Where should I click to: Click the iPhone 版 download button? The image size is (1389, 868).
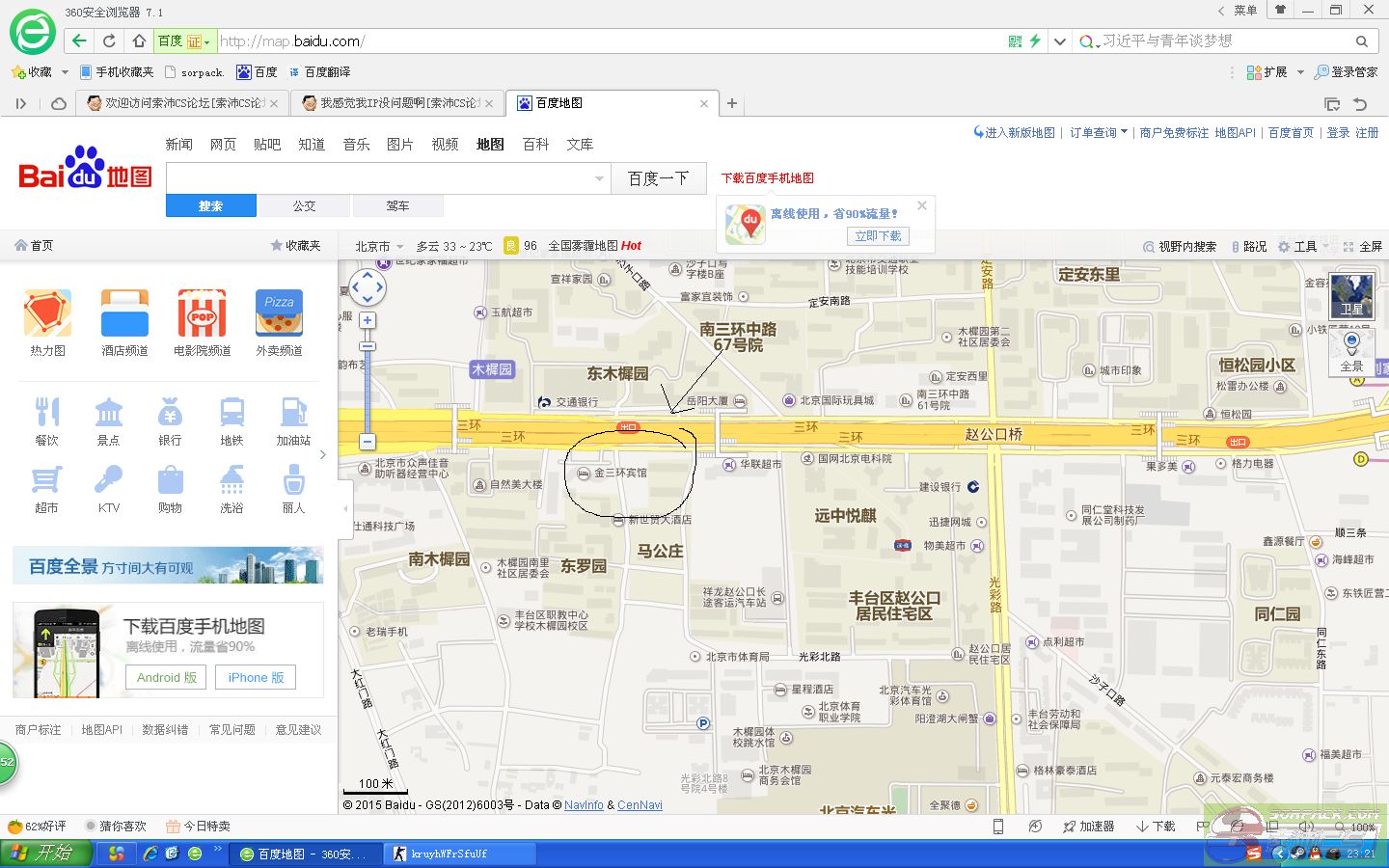[x=256, y=677]
